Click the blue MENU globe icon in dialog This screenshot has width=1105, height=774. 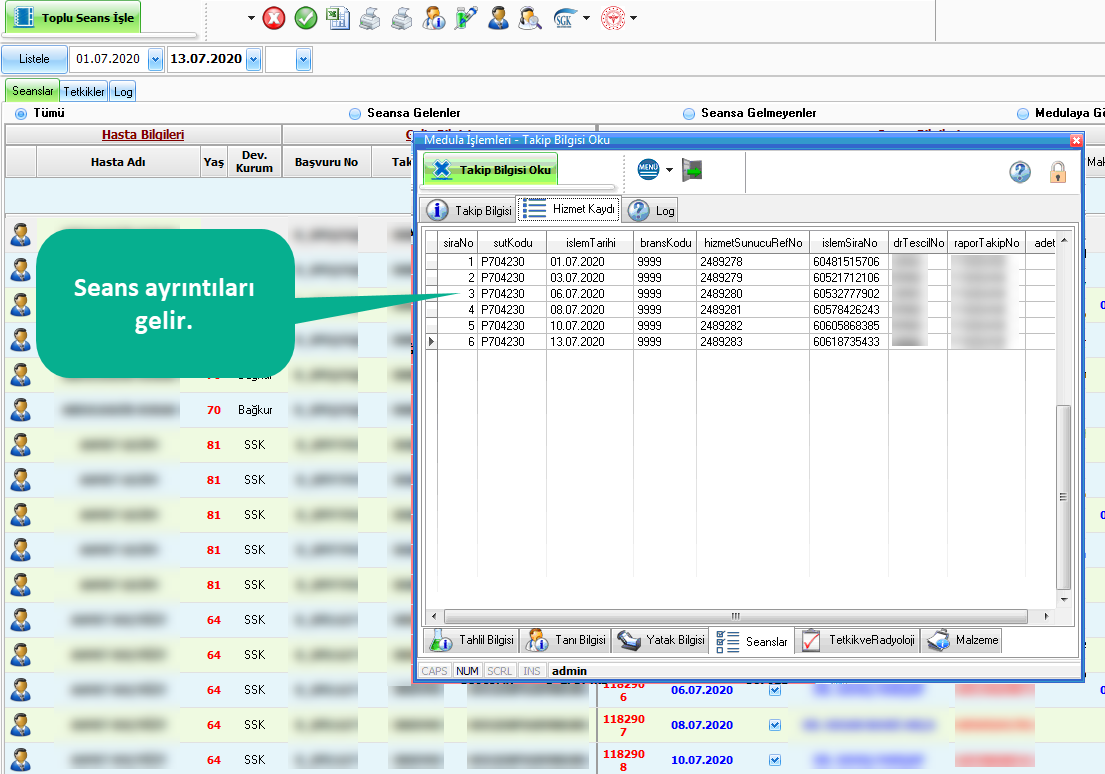(x=648, y=169)
